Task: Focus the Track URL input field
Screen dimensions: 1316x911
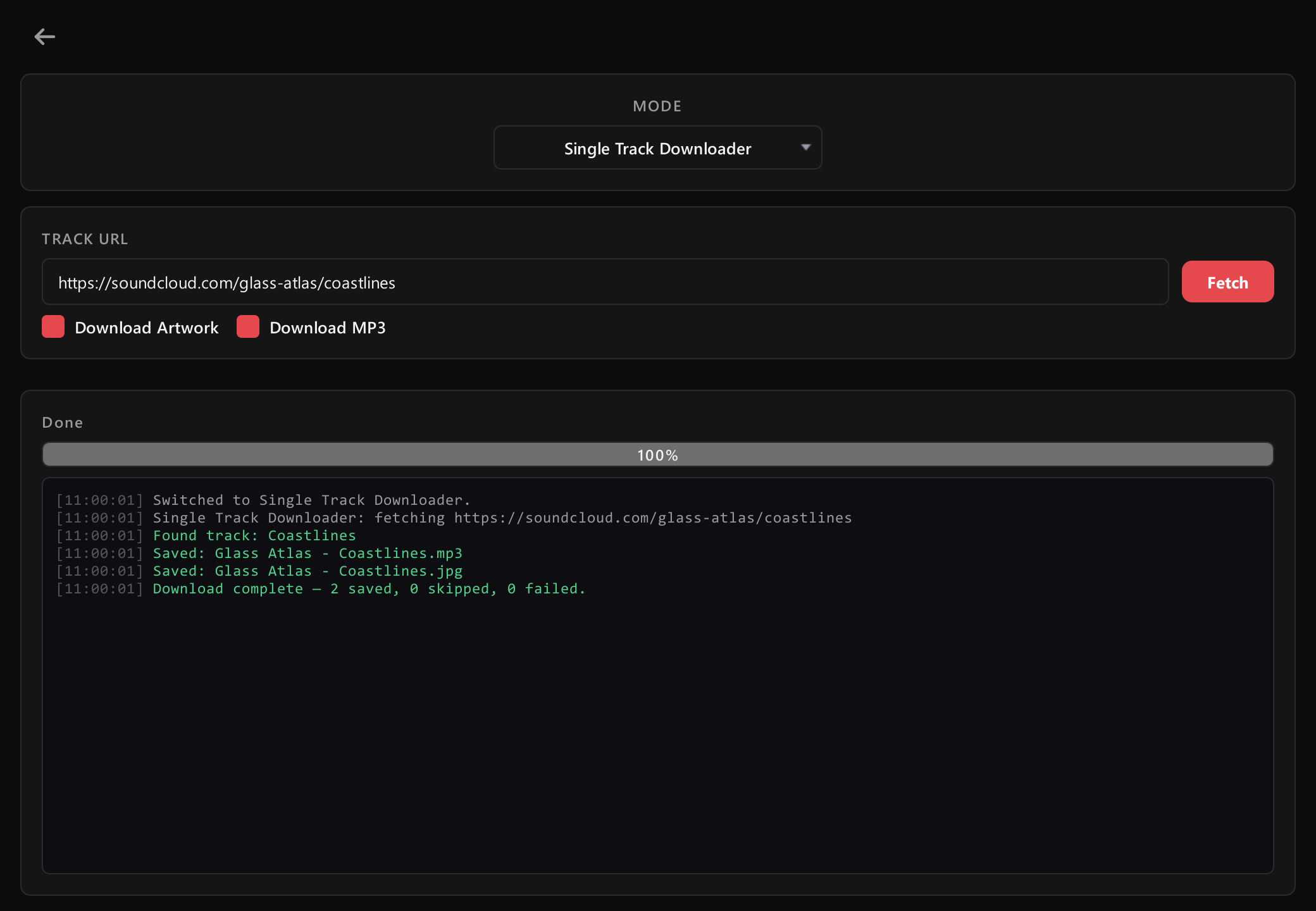Action: tap(605, 282)
